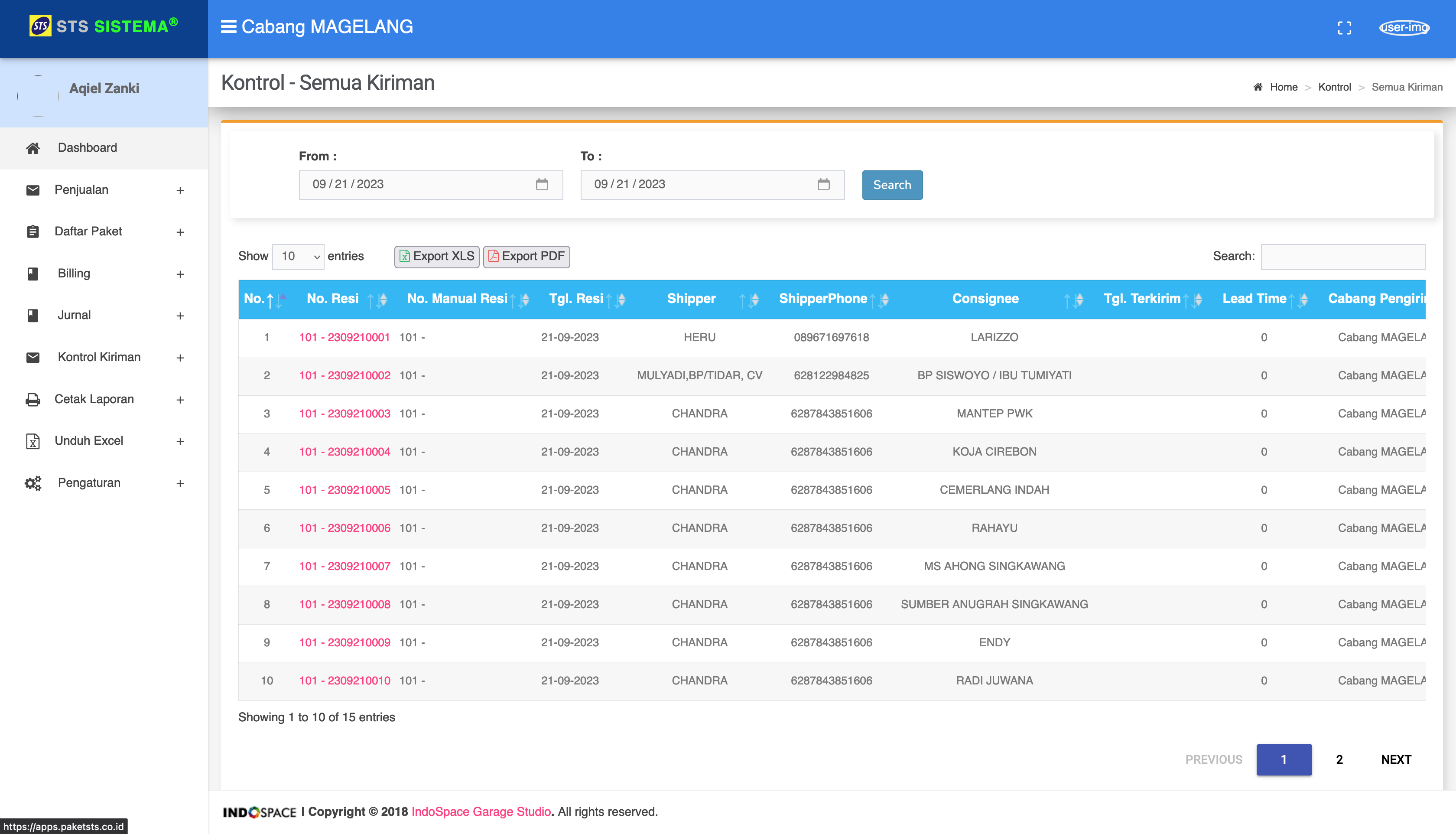The height and width of the screenshot is (834, 1456).
Task: Focus the From date input field
Action: (431, 185)
